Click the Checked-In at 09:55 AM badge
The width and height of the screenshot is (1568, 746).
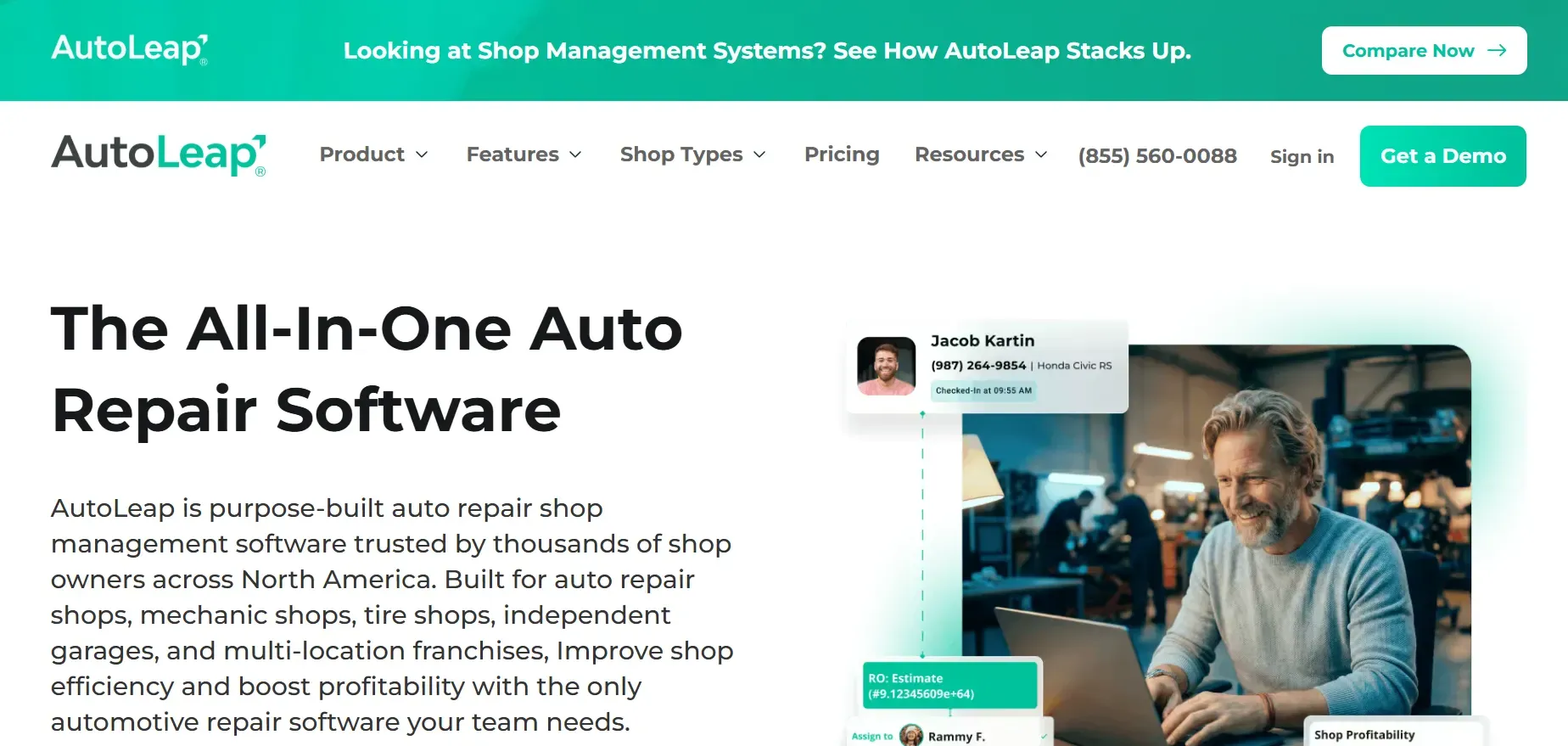pyautogui.click(x=983, y=390)
